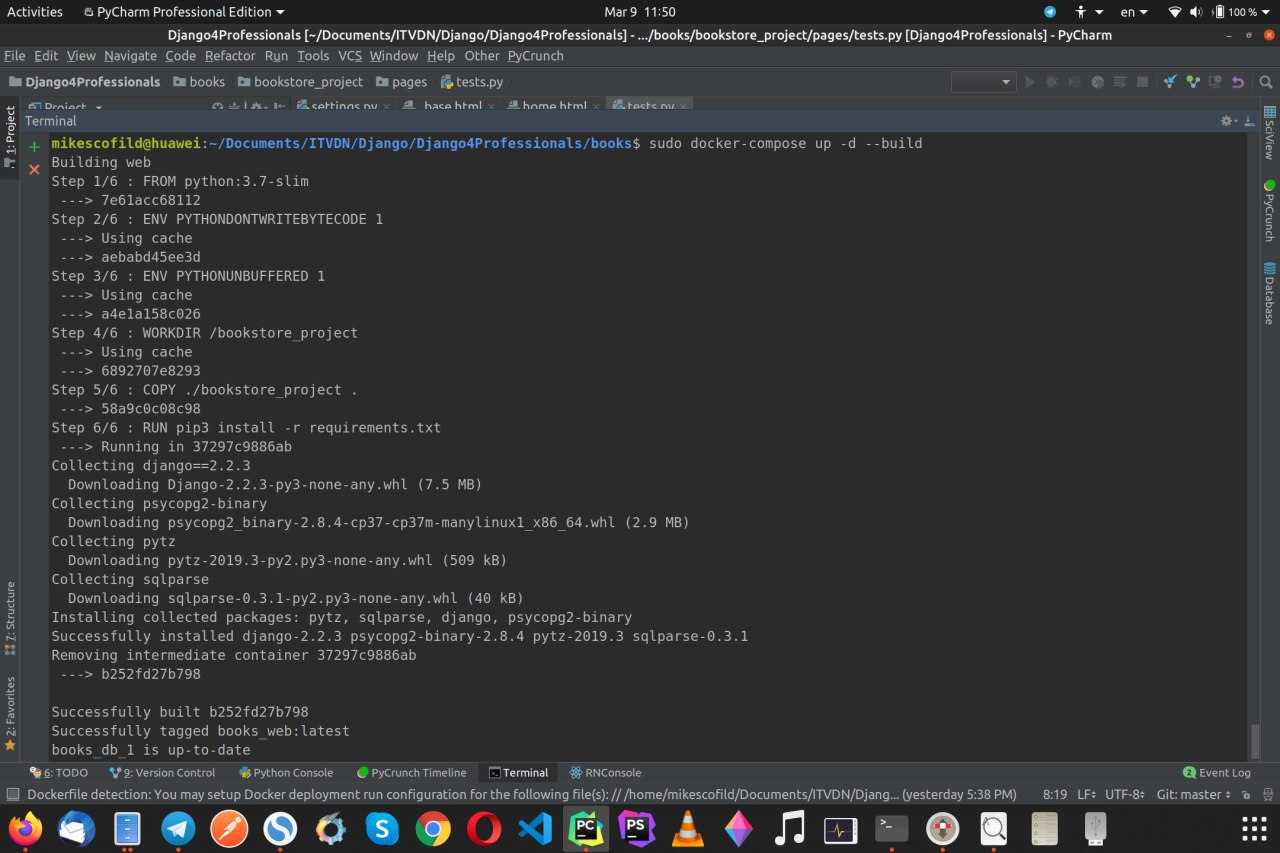The height and width of the screenshot is (853, 1280).
Task: Toggle the 1: Project side panel
Action: click(x=10, y=135)
